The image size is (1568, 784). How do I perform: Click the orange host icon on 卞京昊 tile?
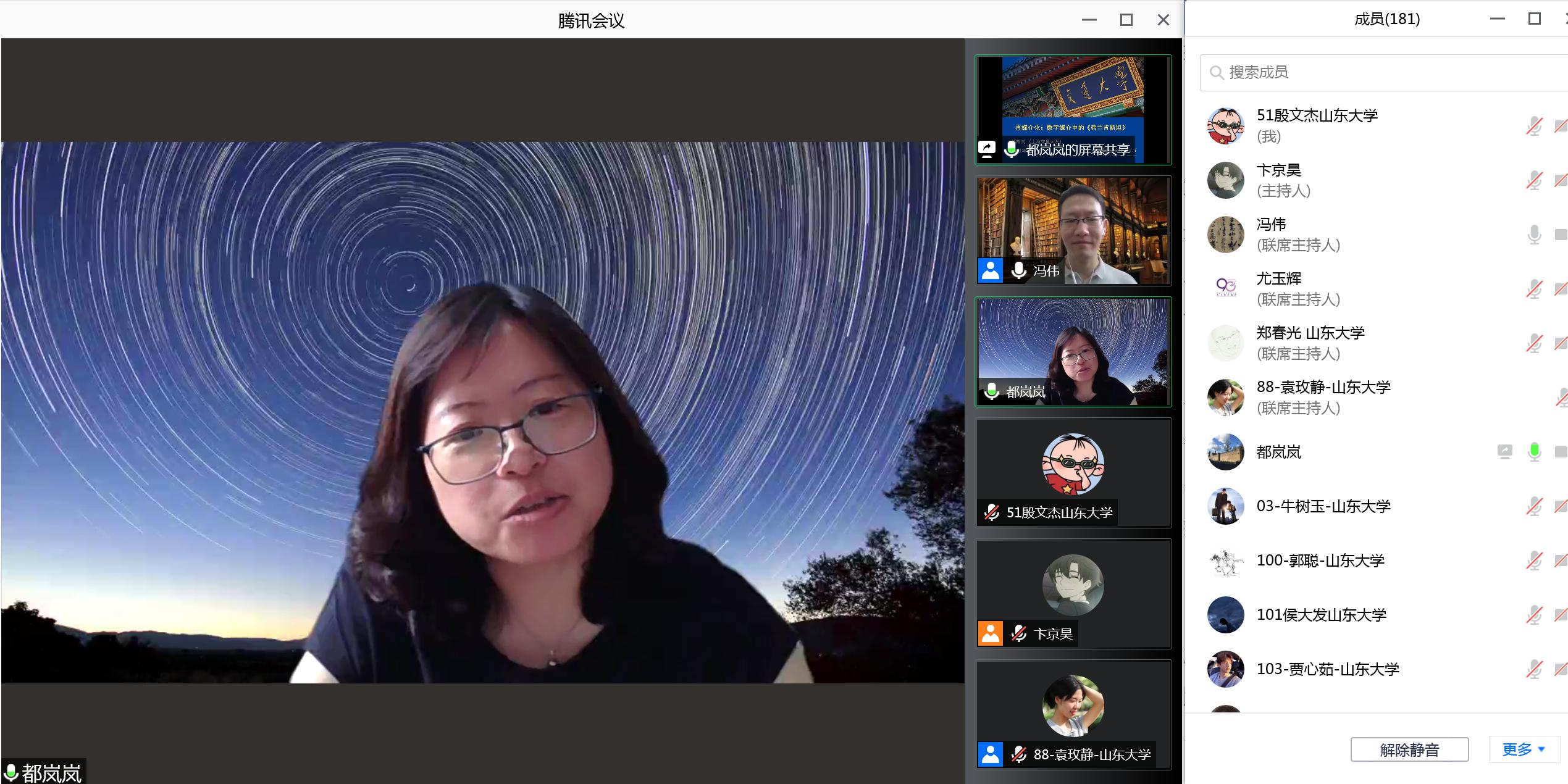tap(991, 633)
